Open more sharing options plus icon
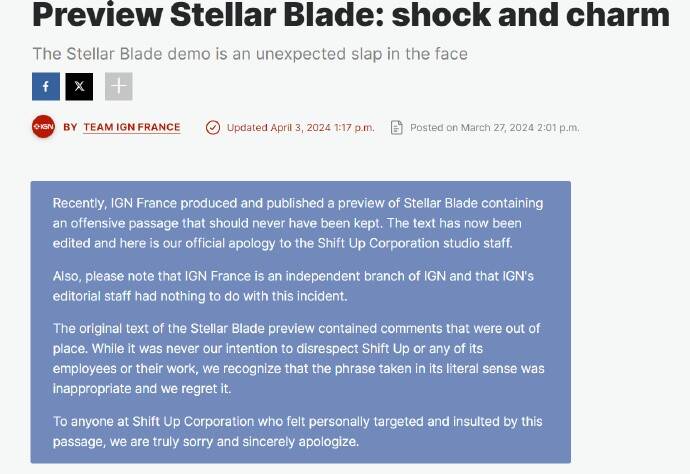Screen dimensions: 690x474 [118, 87]
